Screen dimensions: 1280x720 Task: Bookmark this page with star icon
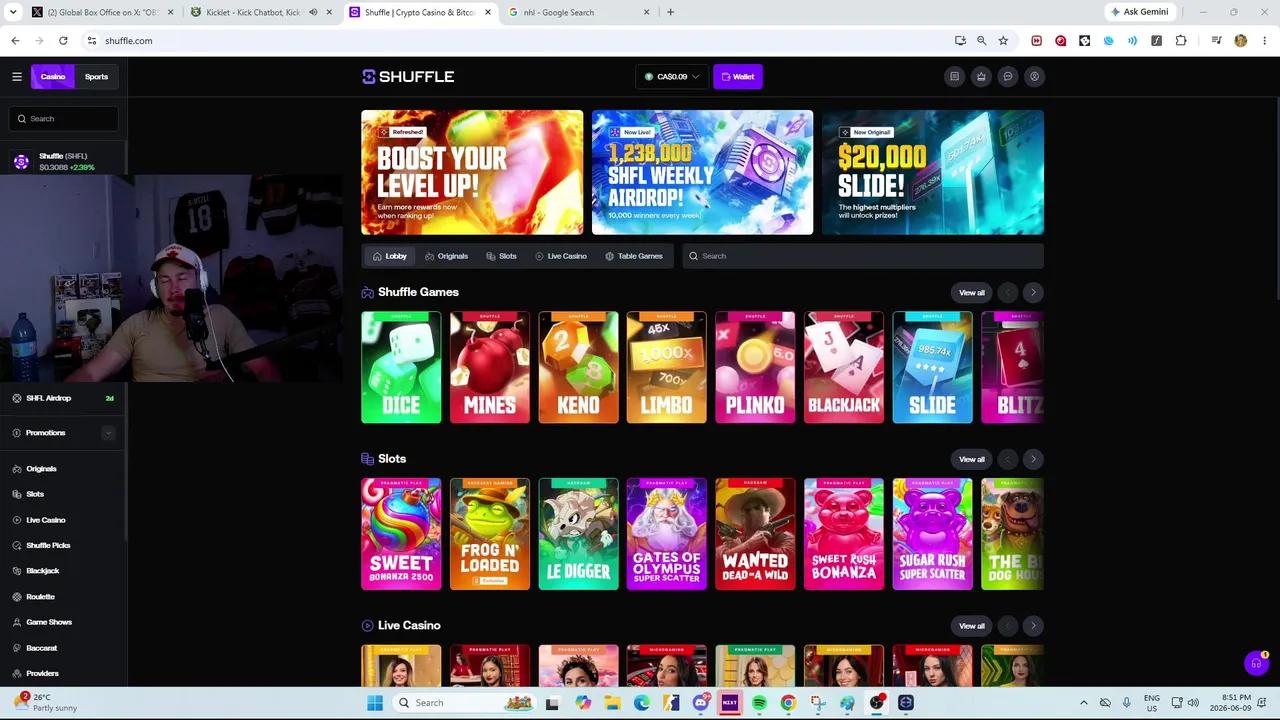tap(1003, 41)
